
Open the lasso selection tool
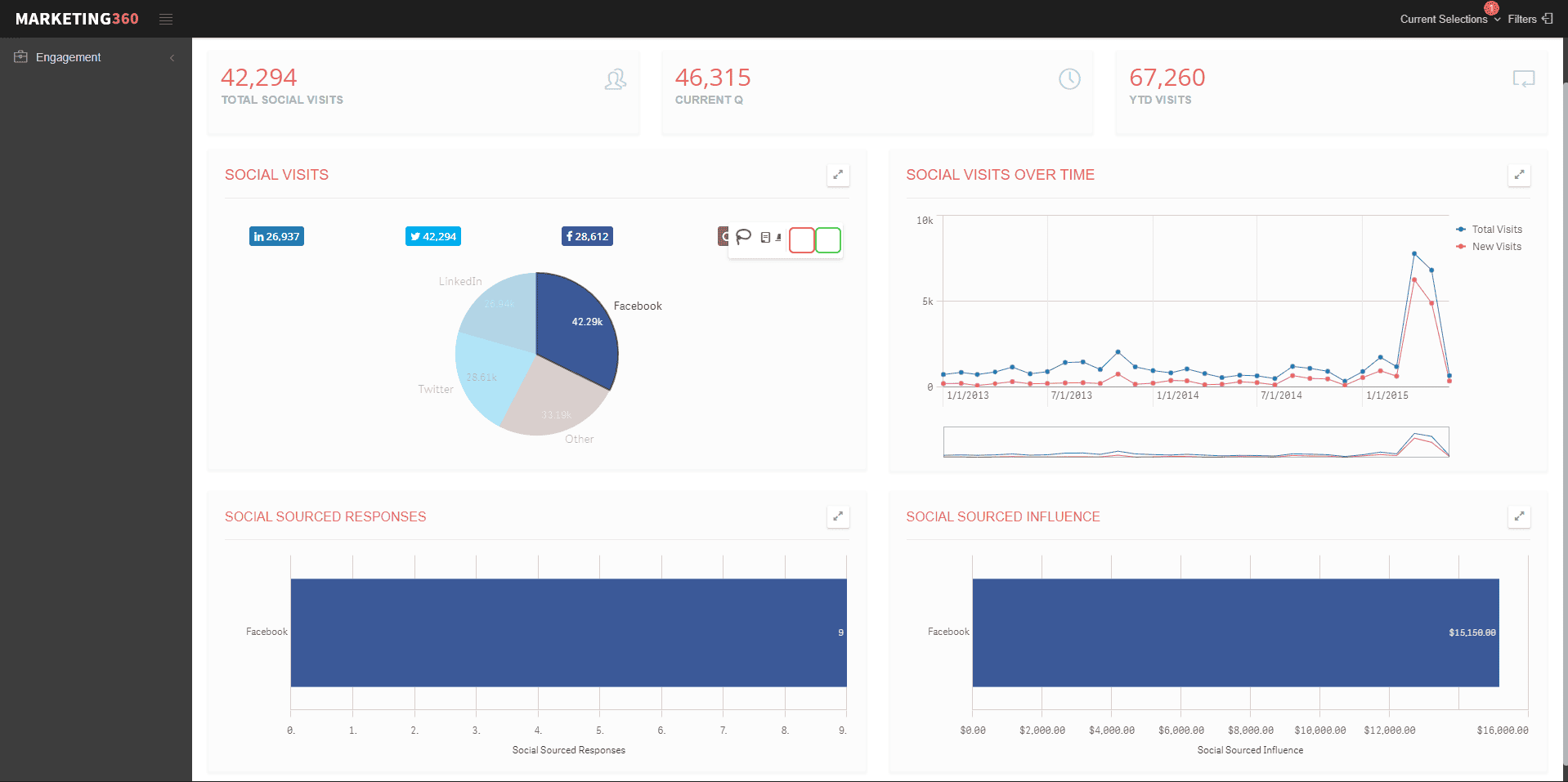[743, 237]
